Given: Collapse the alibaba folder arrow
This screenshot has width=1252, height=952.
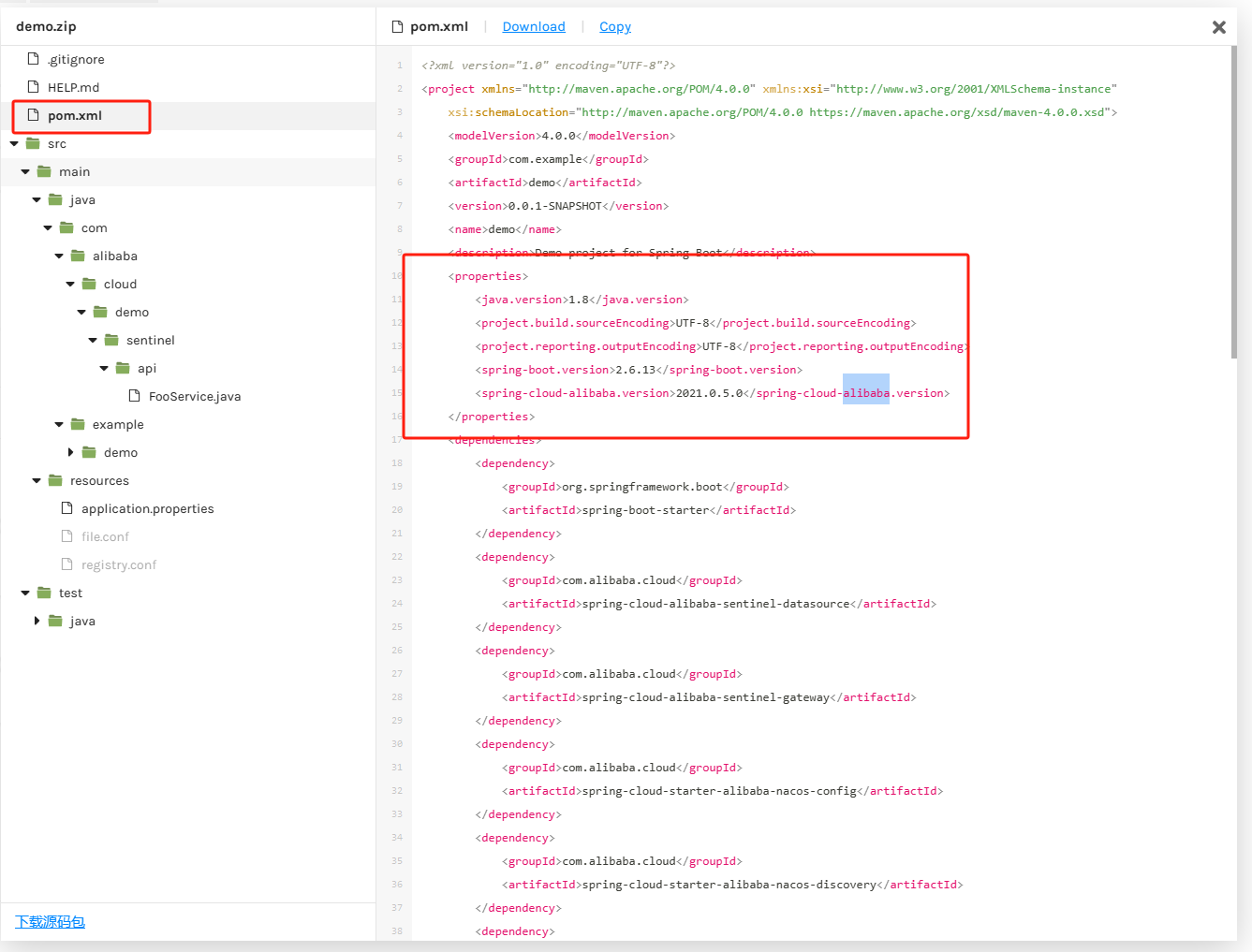Looking at the screenshot, I should 59,256.
